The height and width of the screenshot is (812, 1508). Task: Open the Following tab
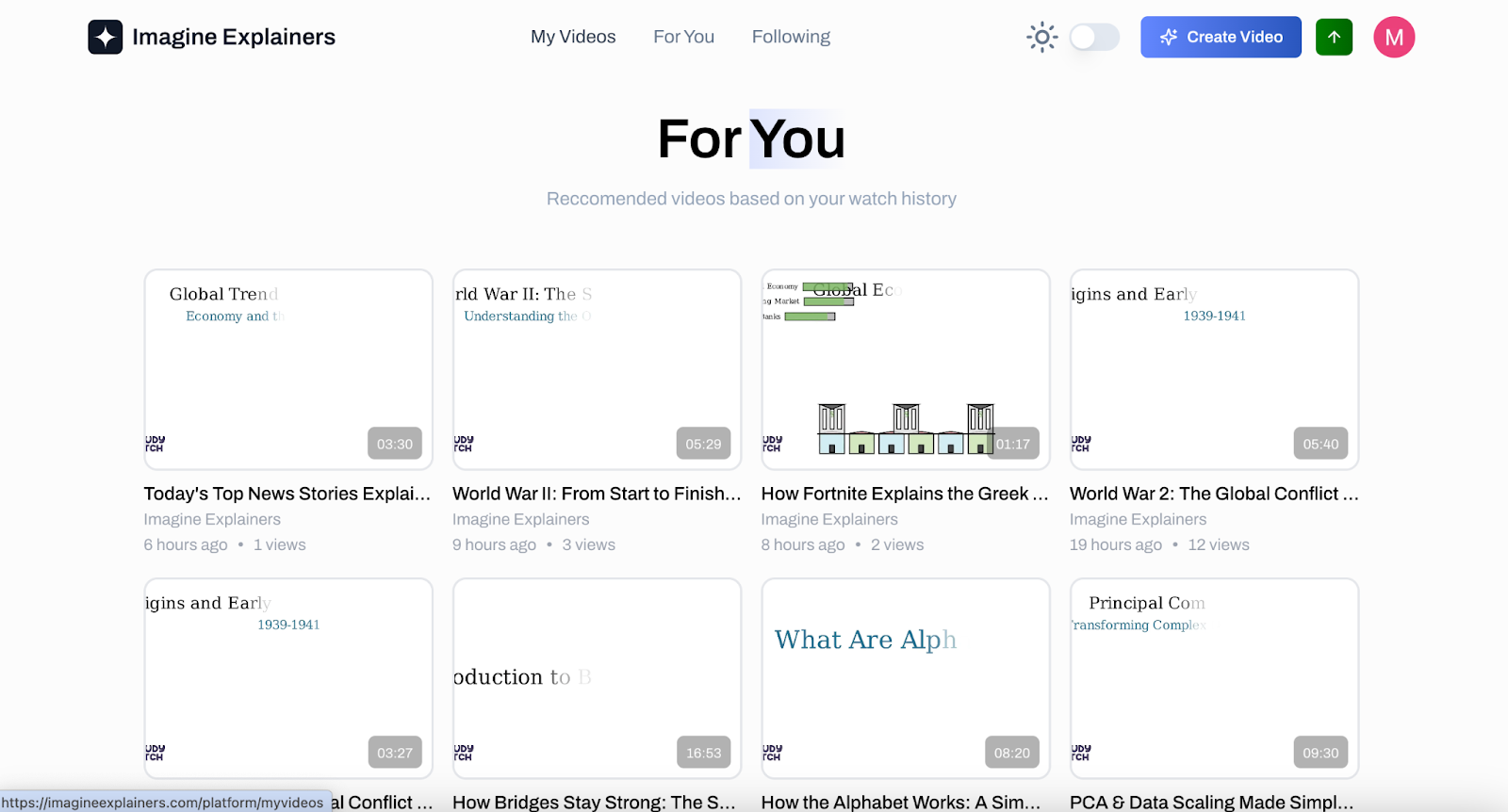coord(790,37)
